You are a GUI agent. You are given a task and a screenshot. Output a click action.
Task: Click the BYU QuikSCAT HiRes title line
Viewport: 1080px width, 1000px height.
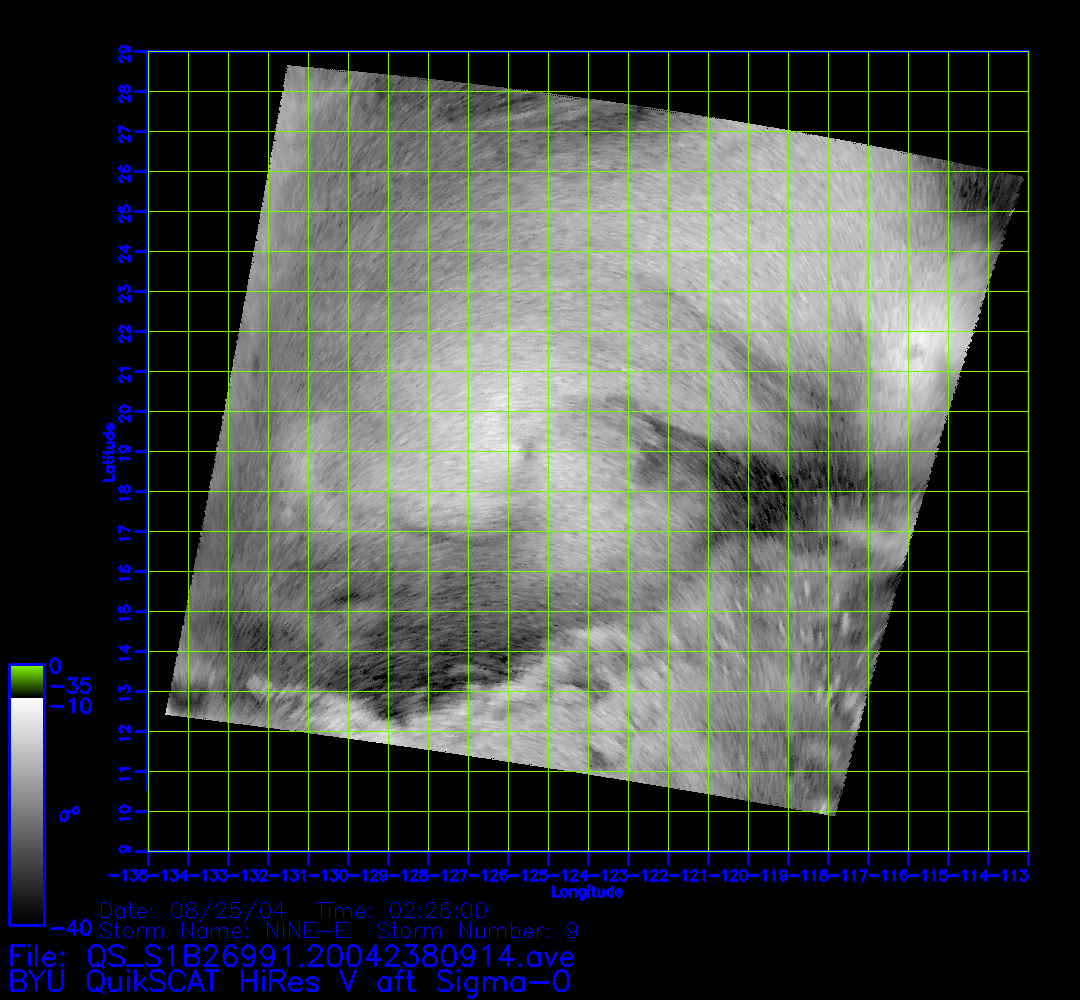[290, 982]
